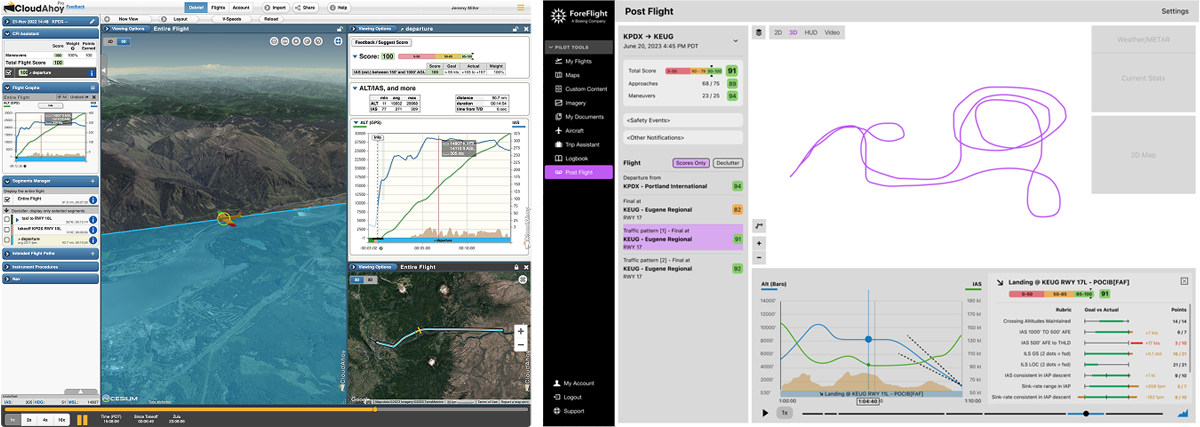Close the Landing @ KEUG RWY 17L panel
The height and width of the screenshot is (427, 1200).
(x=1184, y=281)
